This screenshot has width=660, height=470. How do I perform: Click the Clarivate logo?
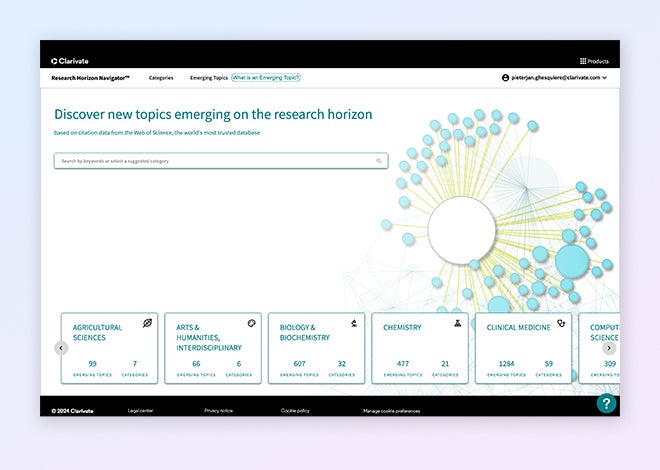pos(70,61)
